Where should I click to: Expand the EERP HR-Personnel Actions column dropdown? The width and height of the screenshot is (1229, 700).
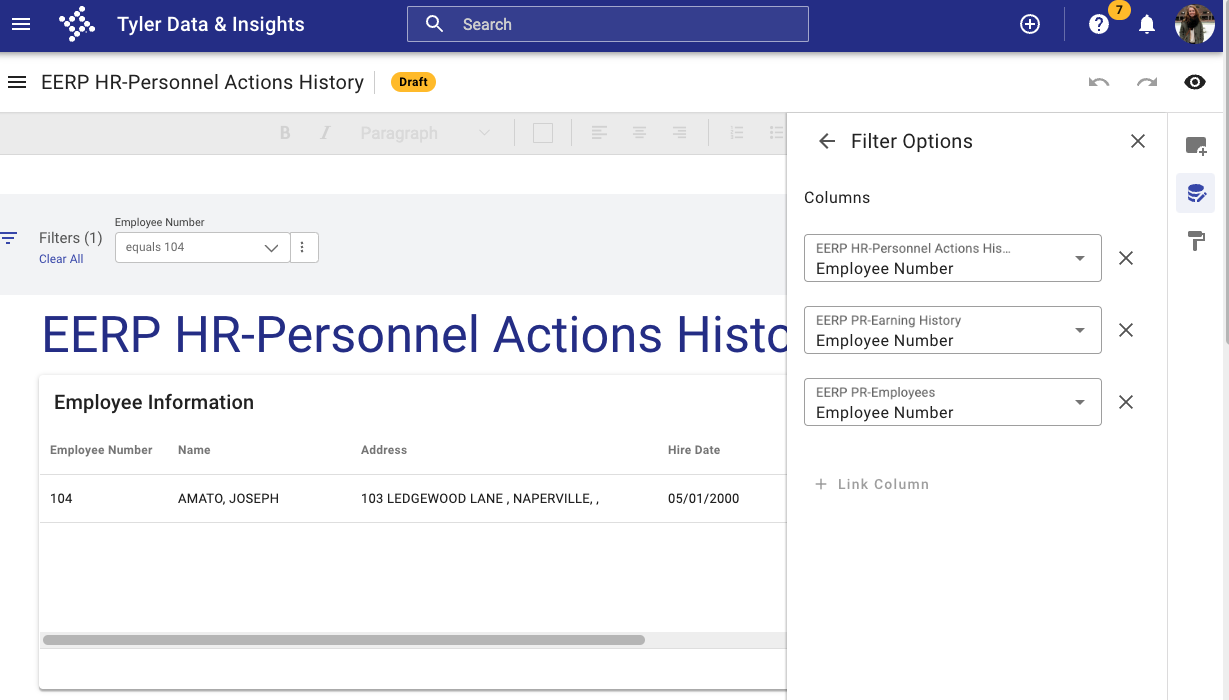coord(953,258)
